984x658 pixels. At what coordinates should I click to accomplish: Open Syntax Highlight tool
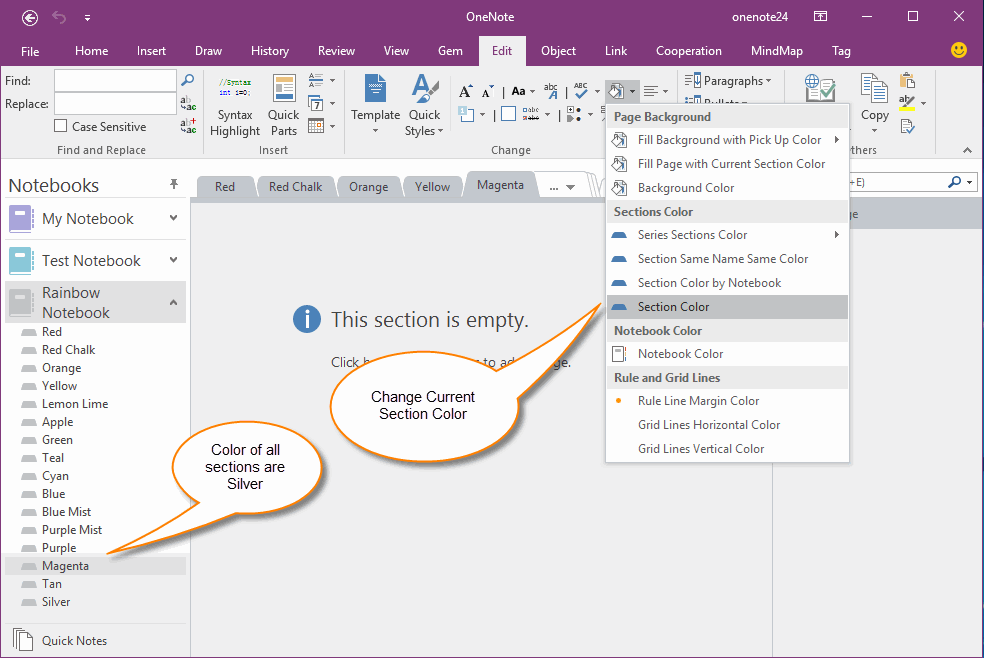pos(235,105)
